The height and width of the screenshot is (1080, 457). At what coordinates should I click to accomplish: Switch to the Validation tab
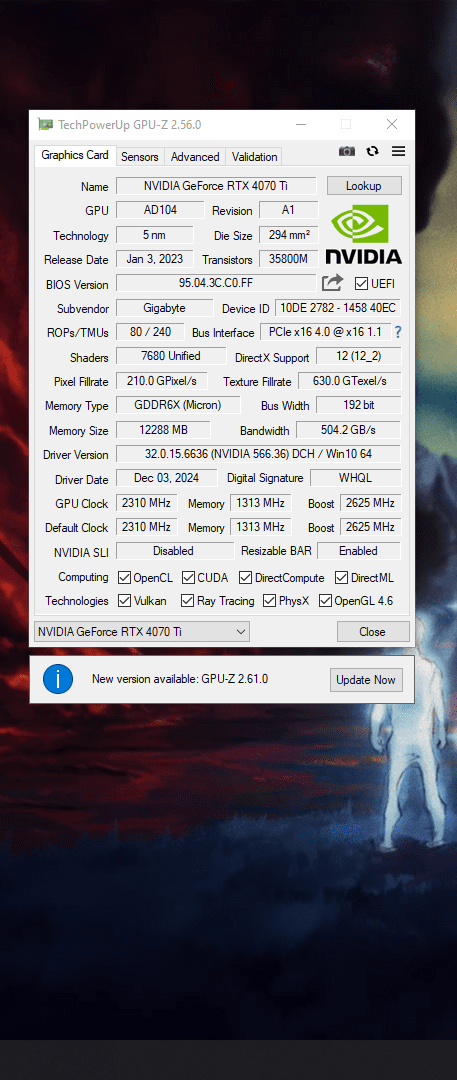[x=254, y=156]
